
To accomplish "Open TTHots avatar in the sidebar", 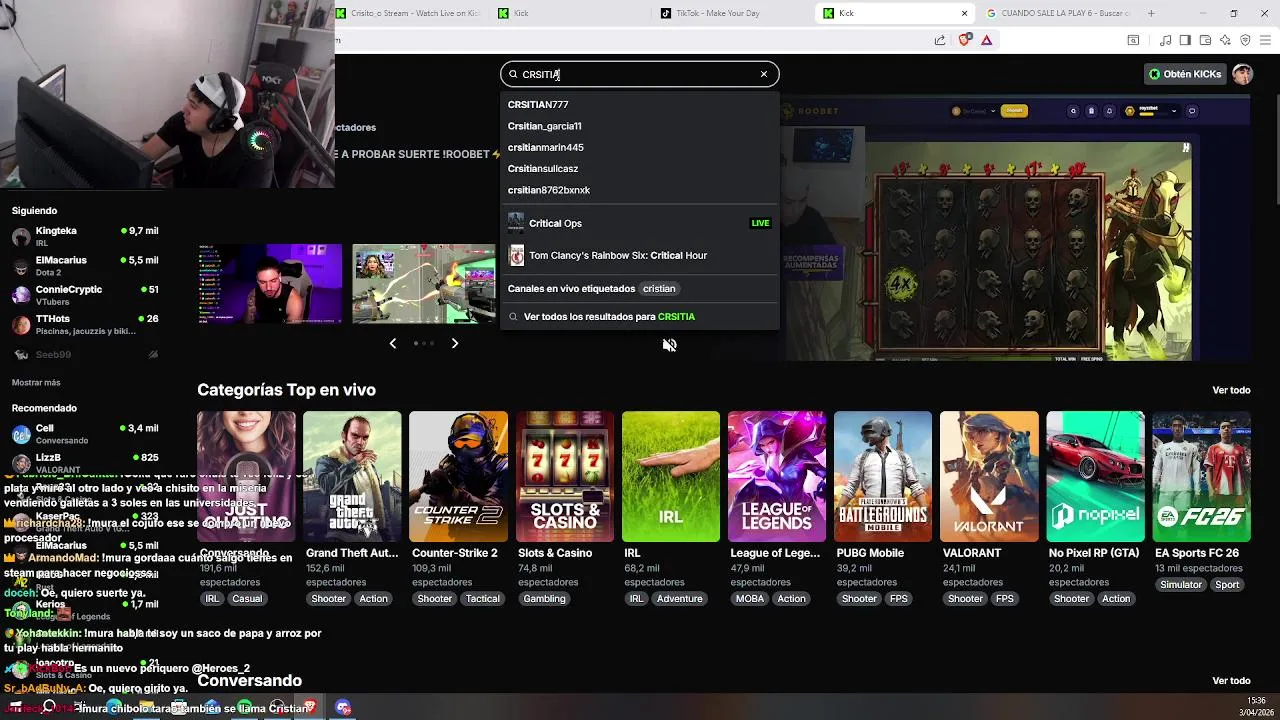I will (21, 324).
